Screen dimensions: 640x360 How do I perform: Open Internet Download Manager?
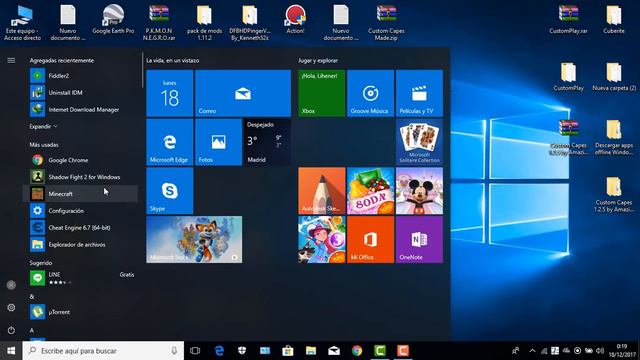point(80,109)
